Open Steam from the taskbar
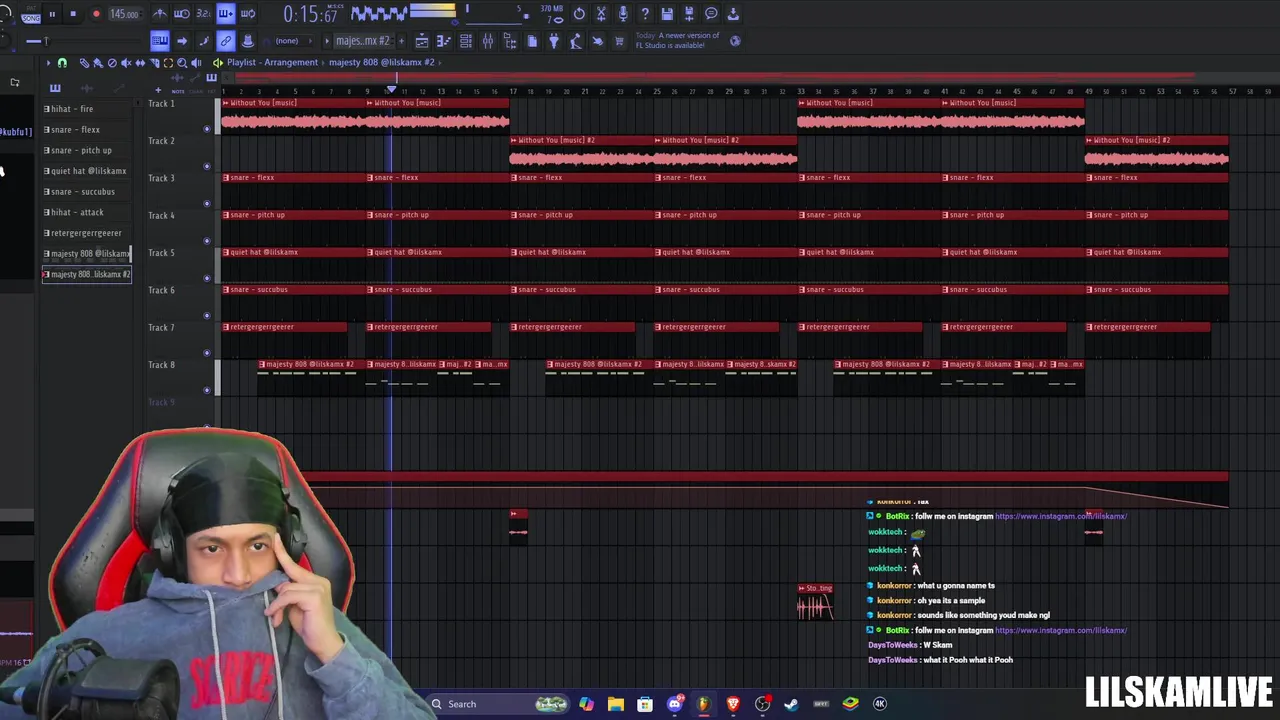Image resolution: width=1280 pixels, height=720 pixels. 791,704
